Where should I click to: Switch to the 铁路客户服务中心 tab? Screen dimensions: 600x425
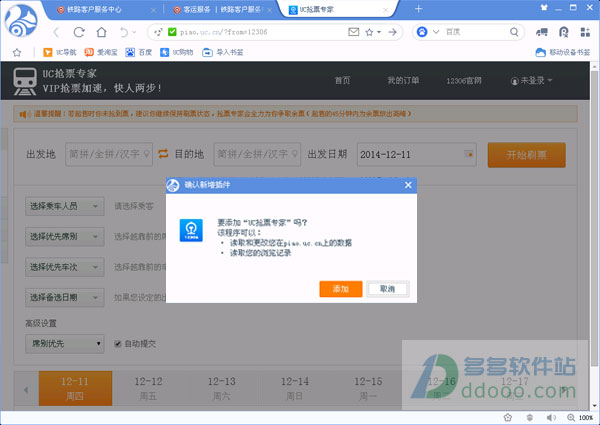coord(104,10)
